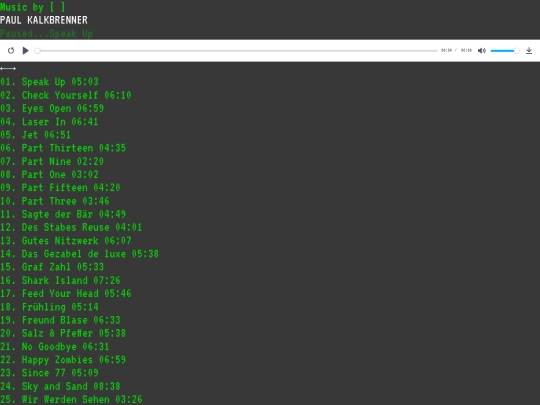The height and width of the screenshot is (405, 540).
Task: Click the small double-arrow width toggle below the player
Action: 8,69
